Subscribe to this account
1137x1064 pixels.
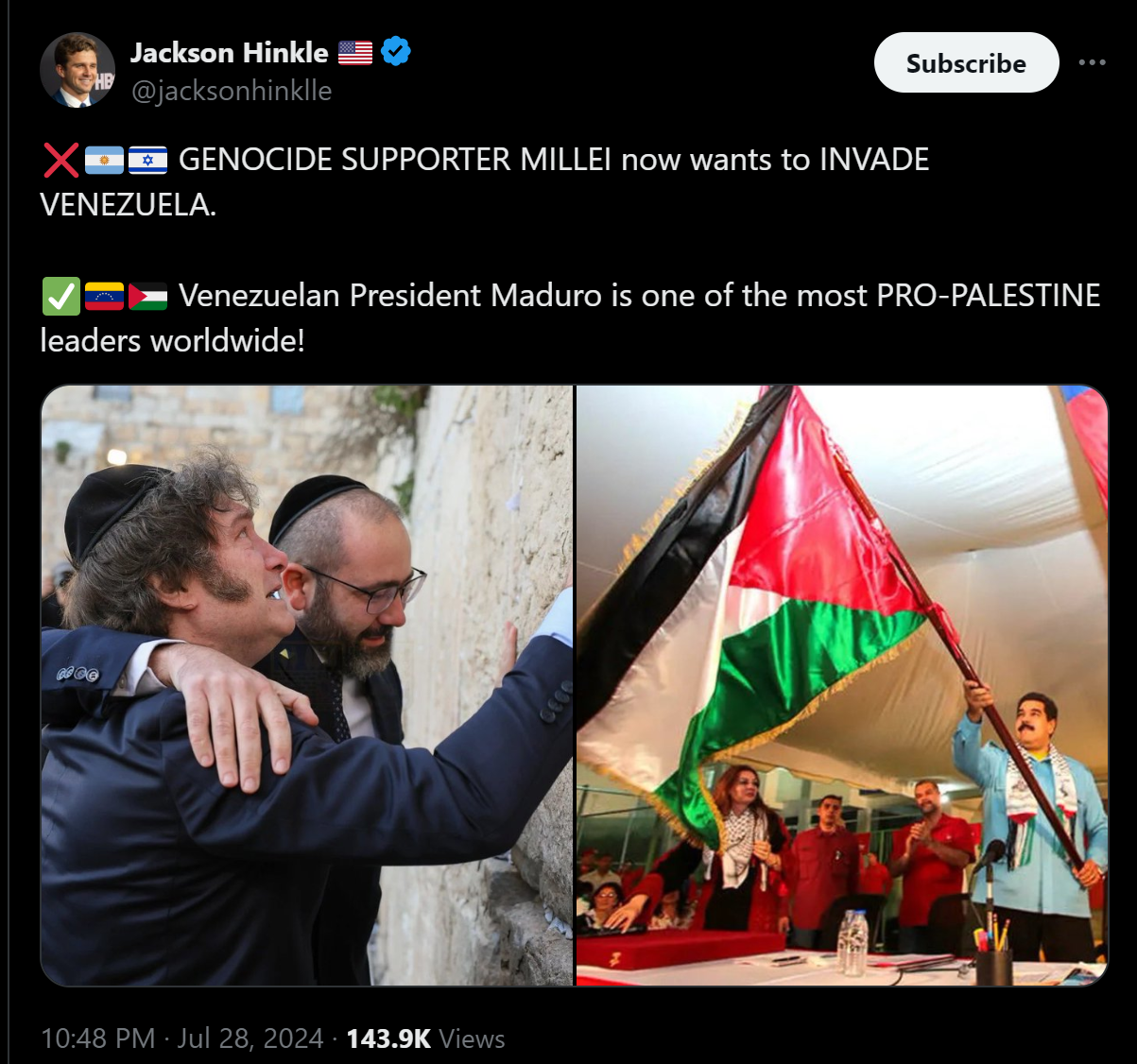point(966,62)
